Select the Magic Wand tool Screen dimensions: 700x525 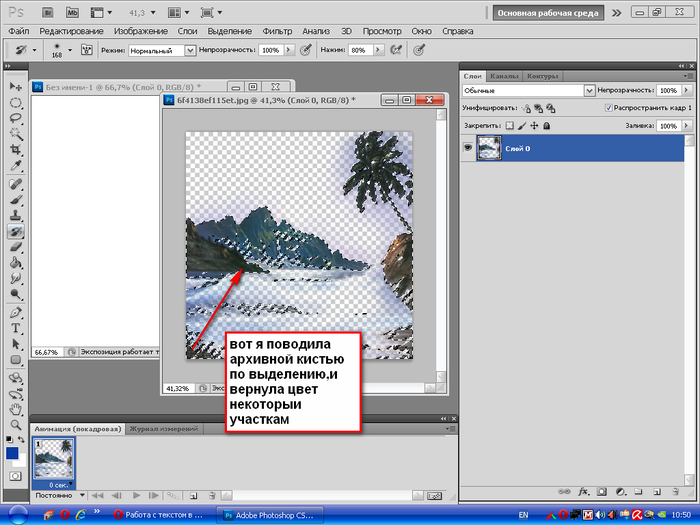(16, 133)
